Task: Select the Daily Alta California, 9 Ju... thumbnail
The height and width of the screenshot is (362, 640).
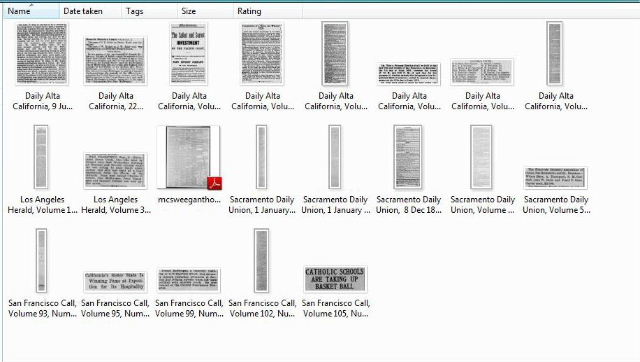Action: pyautogui.click(x=42, y=54)
